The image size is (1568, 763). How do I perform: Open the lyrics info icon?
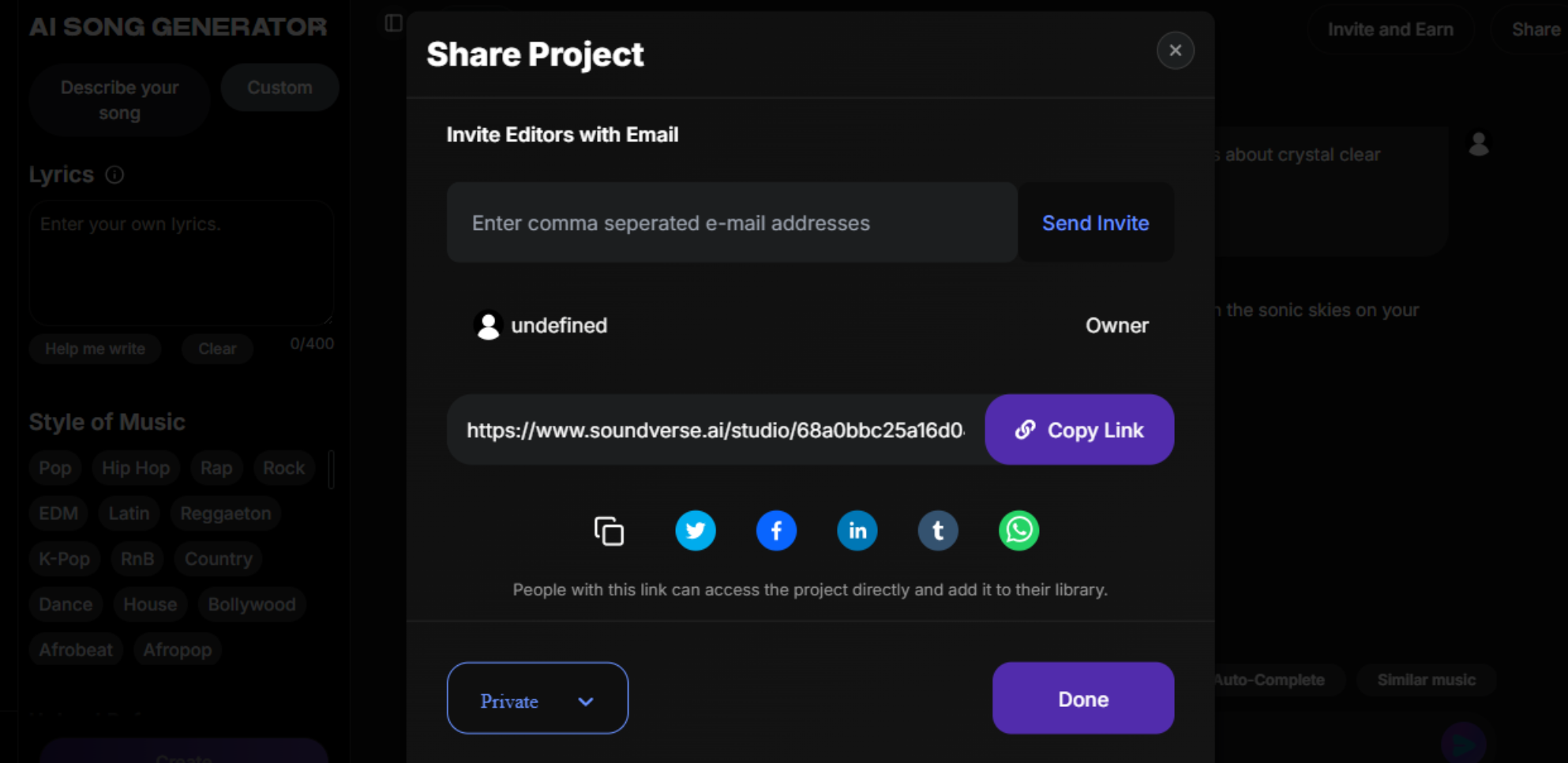[114, 175]
